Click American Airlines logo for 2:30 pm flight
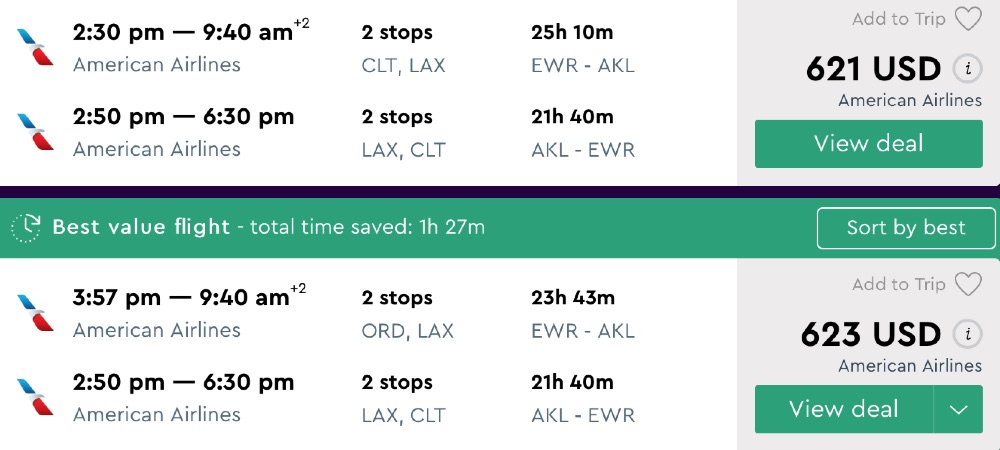Image resolution: width=1000 pixels, height=450 pixels. (36, 46)
